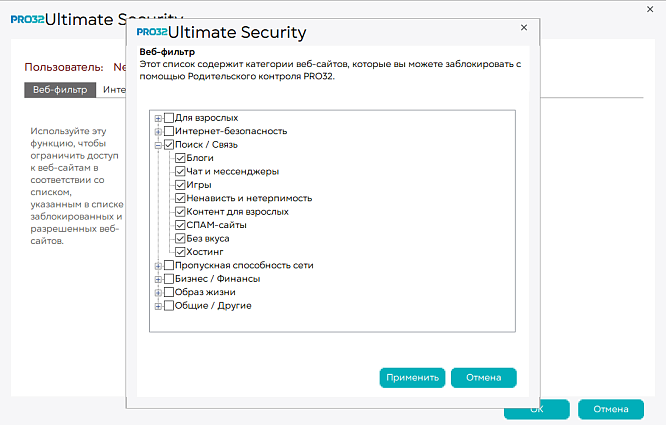The image size is (666, 425).
Task: Check the Образ жизни checkbox
Action: [169, 292]
